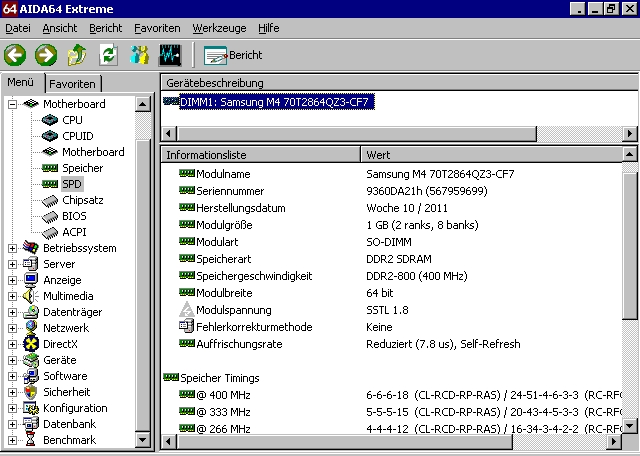
Task: Expand the Netzwerk tree node
Action: (x=12, y=328)
